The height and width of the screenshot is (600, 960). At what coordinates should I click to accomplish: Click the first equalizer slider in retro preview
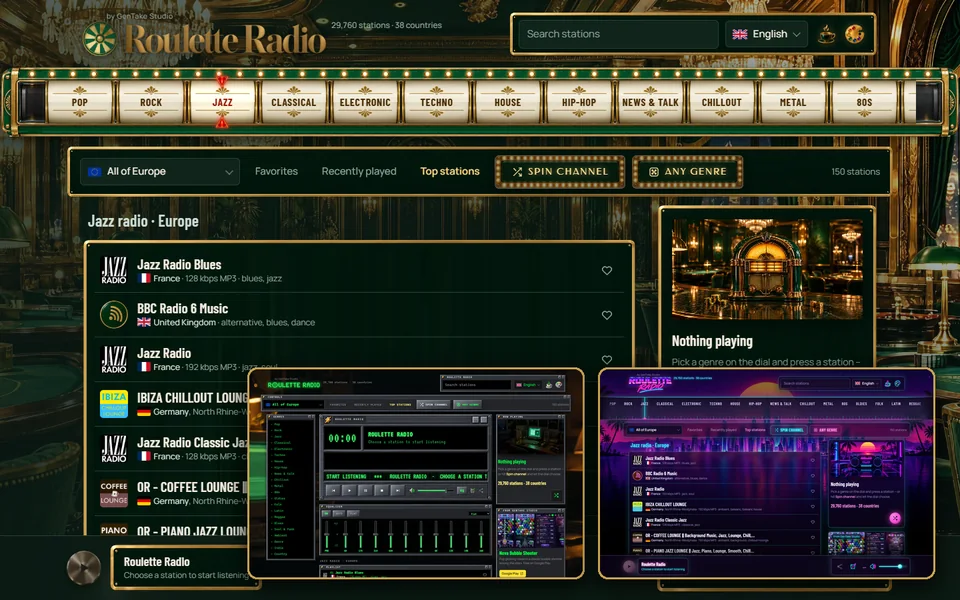[x=326, y=535]
